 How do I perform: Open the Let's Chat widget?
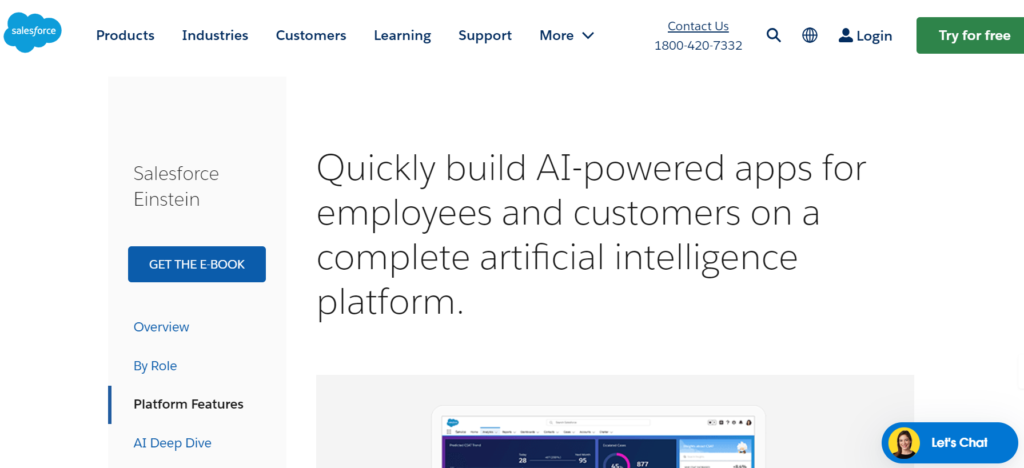958,442
